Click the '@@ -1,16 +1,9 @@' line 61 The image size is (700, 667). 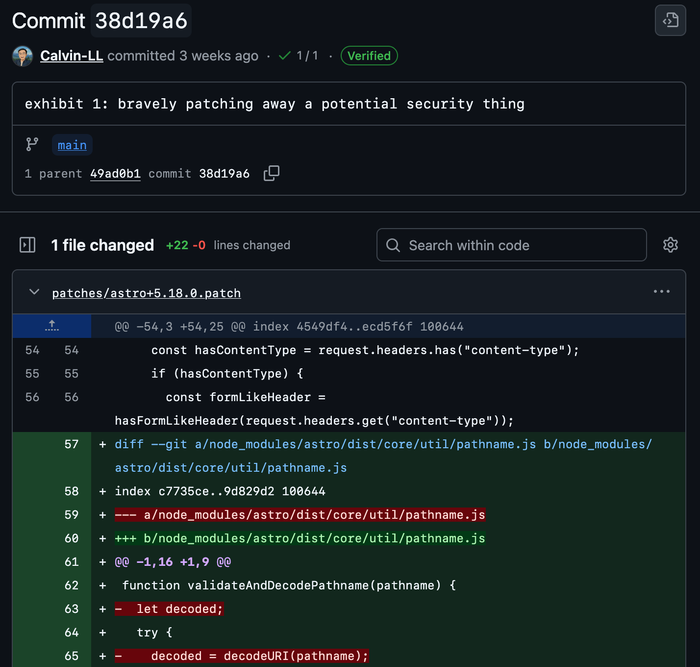173,562
